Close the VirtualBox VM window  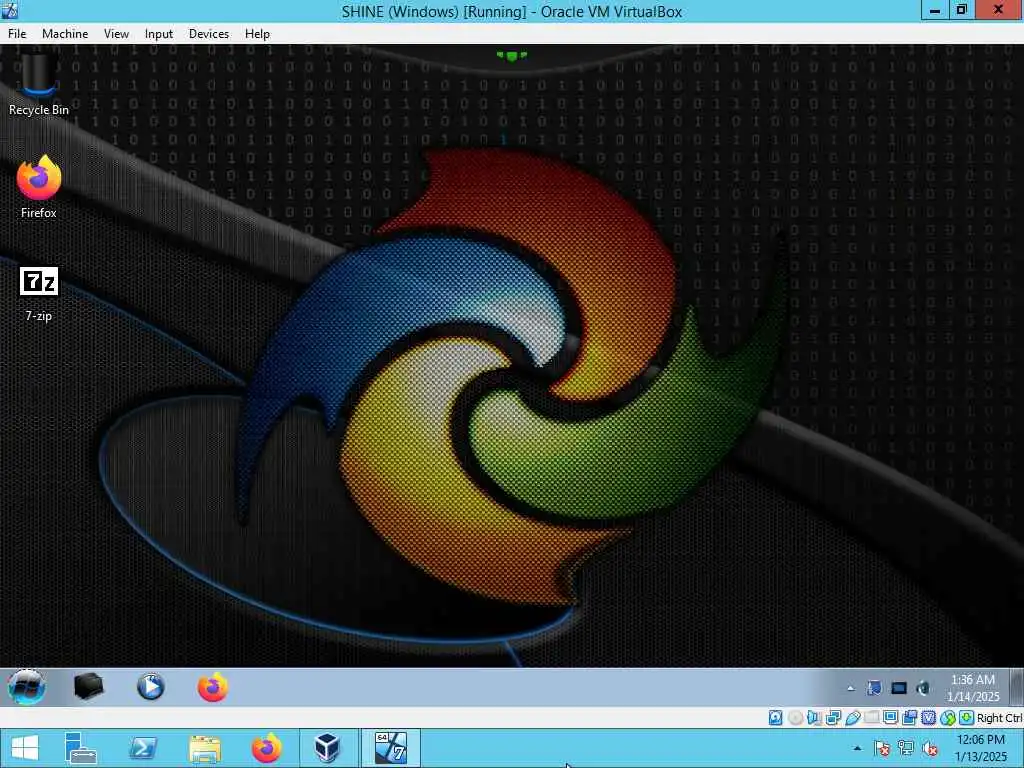click(x=999, y=10)
